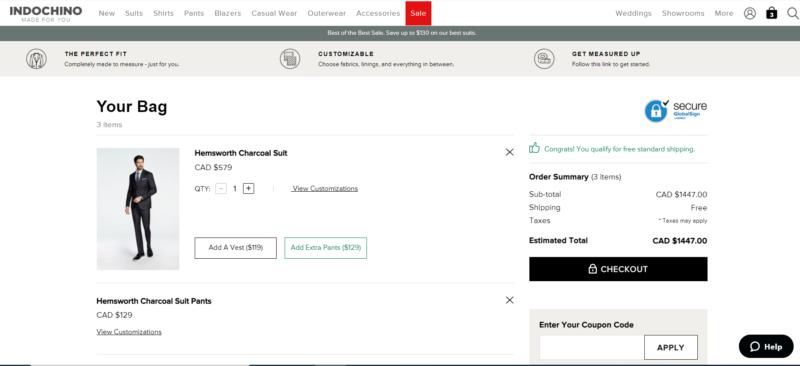800x366 pixels.
Task: Focus the coupon code input field
Action: click(592, 348)
